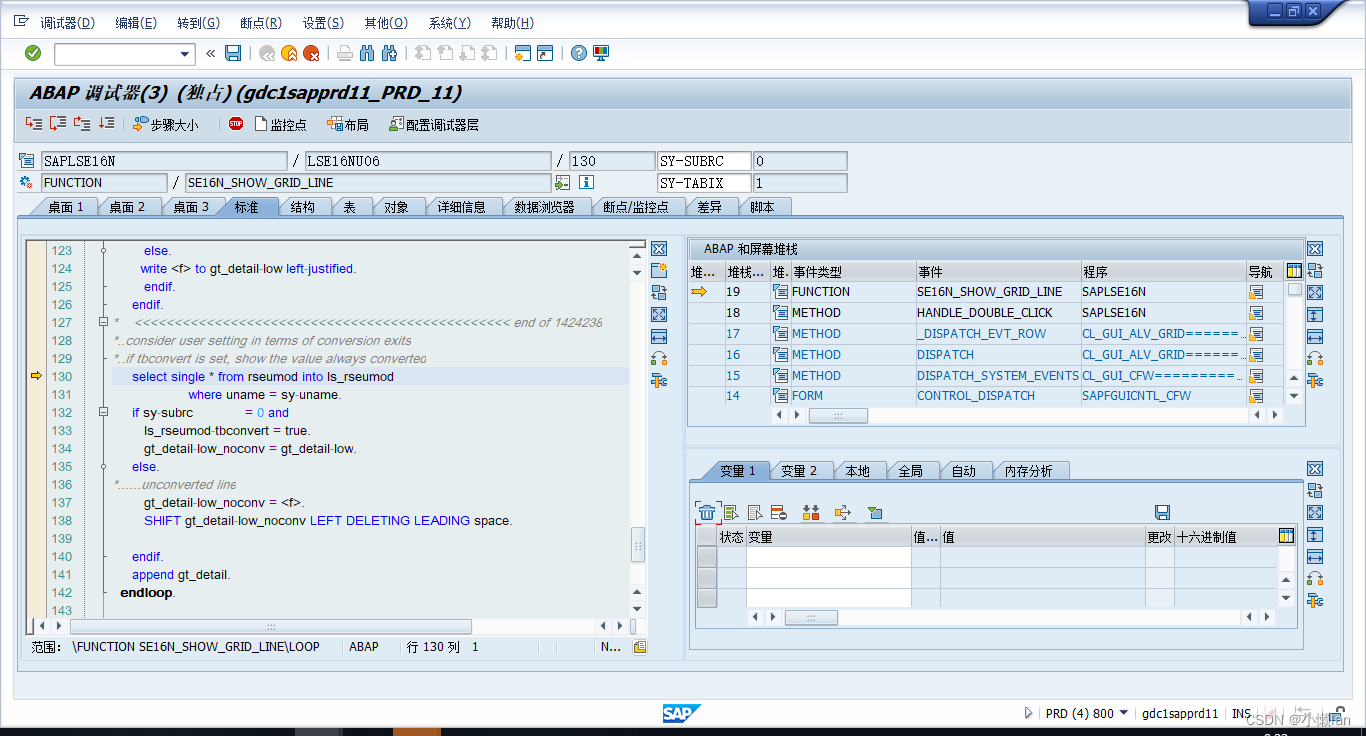The image size is (1366, 736).
Task: Switch to the 桌面 1 tab
Action: (66, 207)
